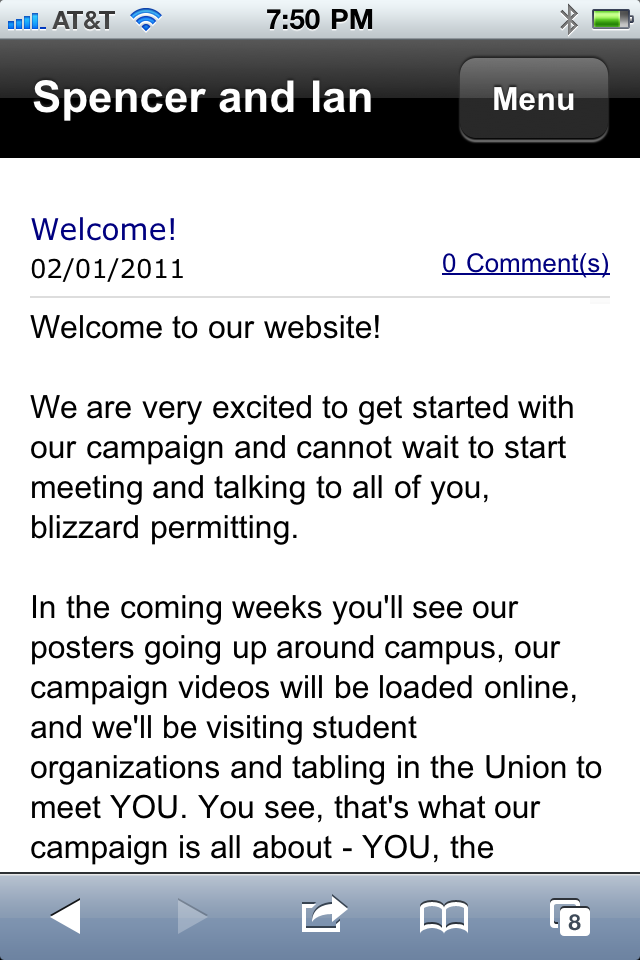View the "0 Comment(s)" link

pos(525,263)
